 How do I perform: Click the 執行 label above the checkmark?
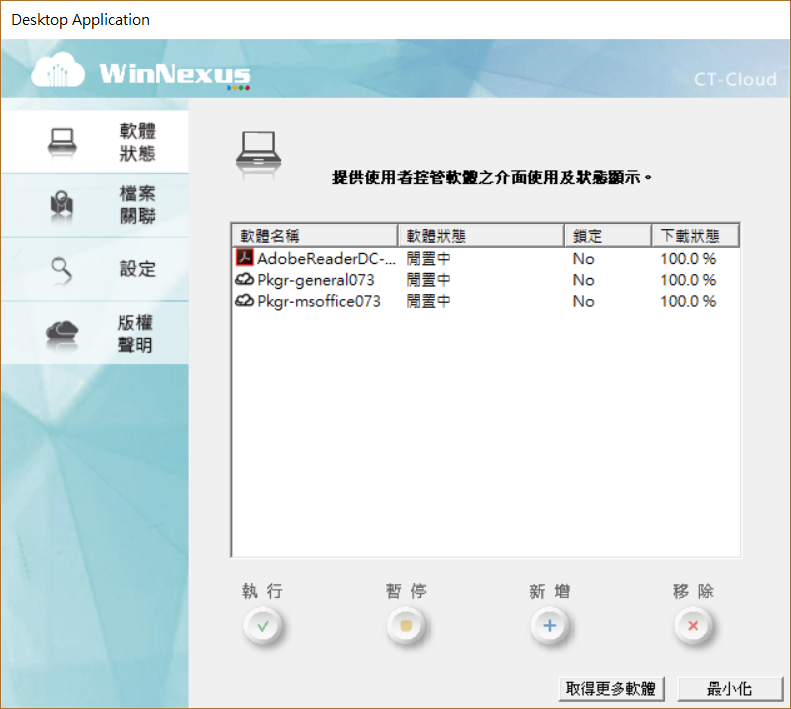[x=262, y=590]
